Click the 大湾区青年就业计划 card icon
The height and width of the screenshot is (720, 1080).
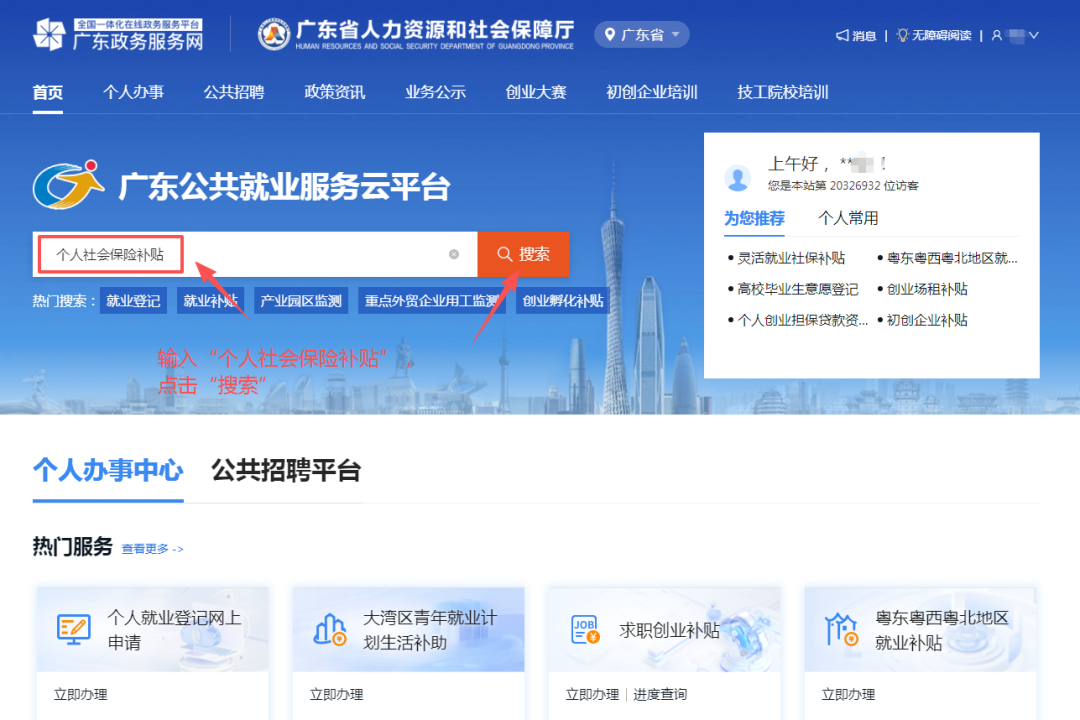(x=330, y=629)
